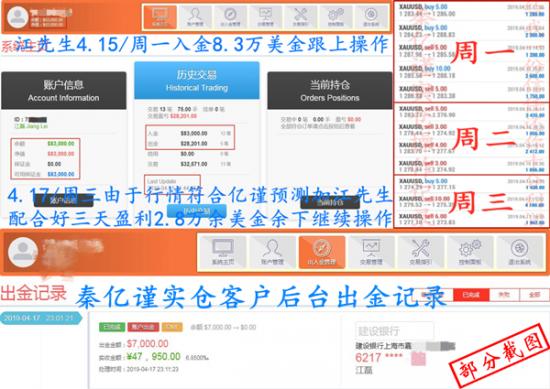This screenshot has height=389, width=550.
Task: Select the XAUUSD sell 10.00 trade row
Action: [x=471, y=201]
